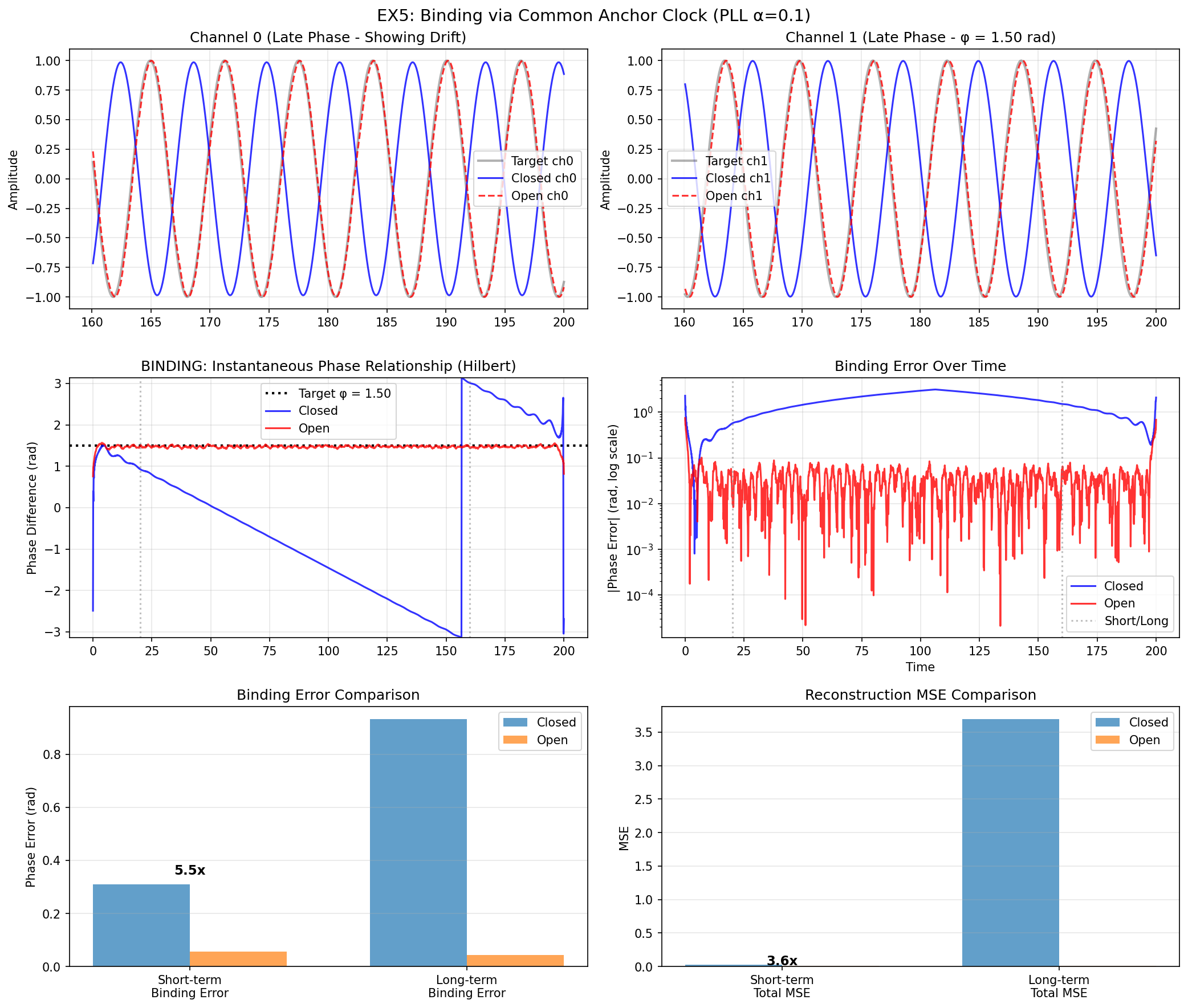Click the 'Closed ch0' legend line

[490, 178]
